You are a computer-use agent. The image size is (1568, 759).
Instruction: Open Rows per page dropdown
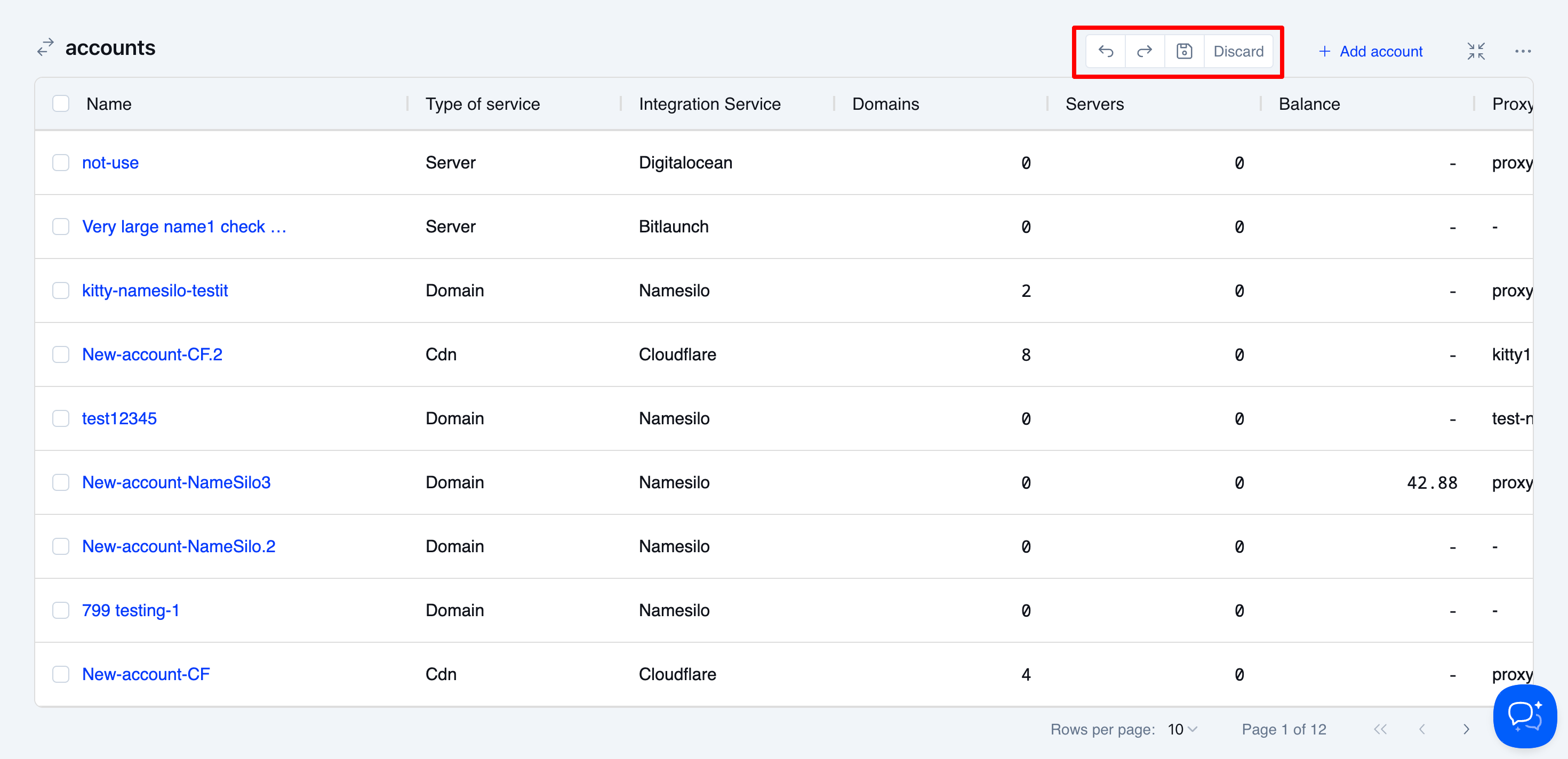click(1182, 729)
